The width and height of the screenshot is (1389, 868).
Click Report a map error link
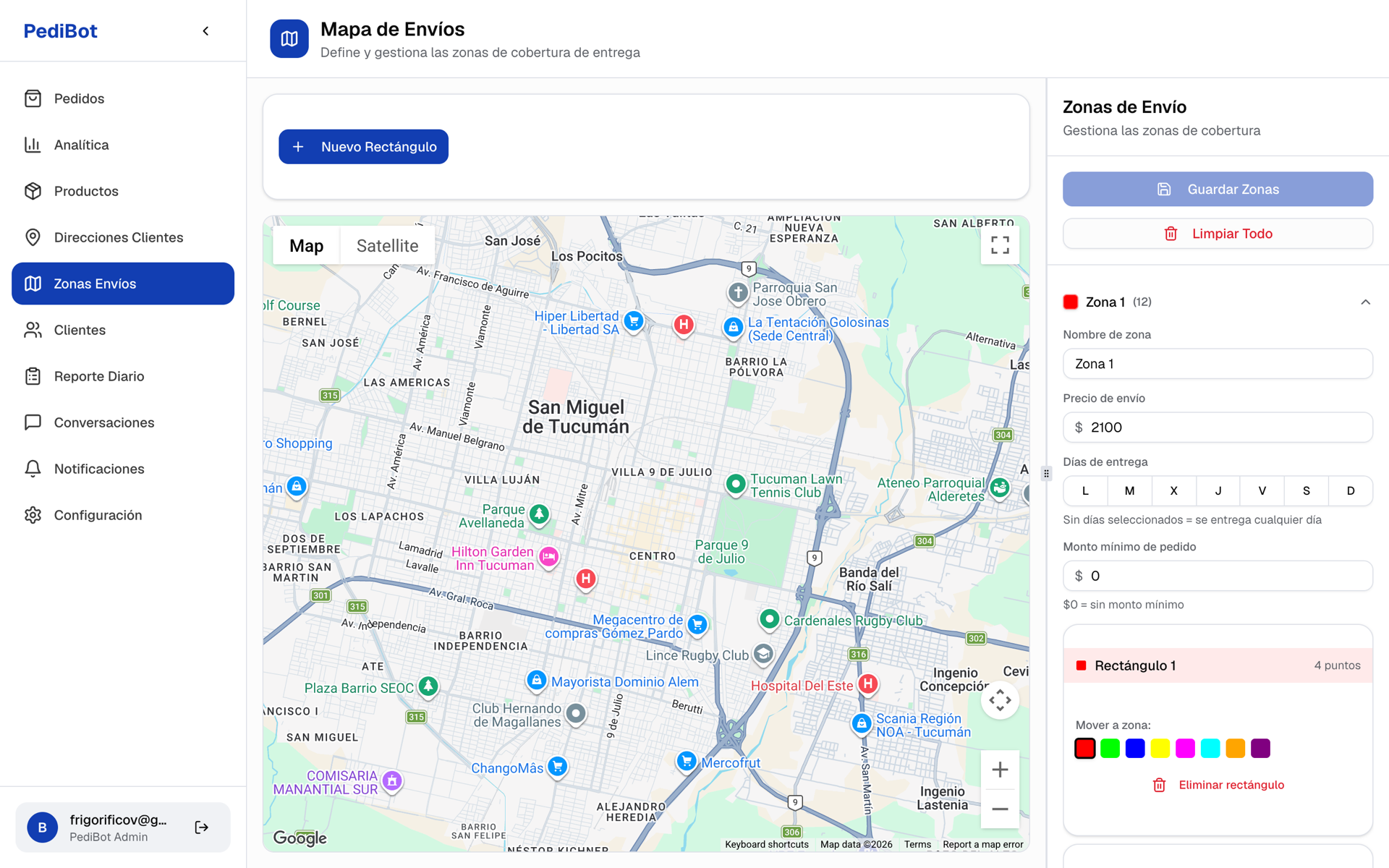tap(982, 844)
